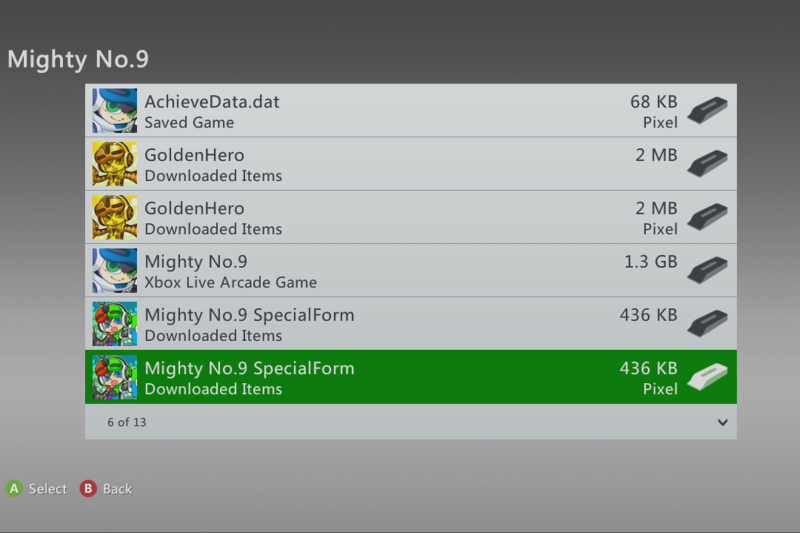The width and height of the screenshot is (800, 533).
Task: Click the white storage device icon on the highlighted row
Action: [709, 377]
